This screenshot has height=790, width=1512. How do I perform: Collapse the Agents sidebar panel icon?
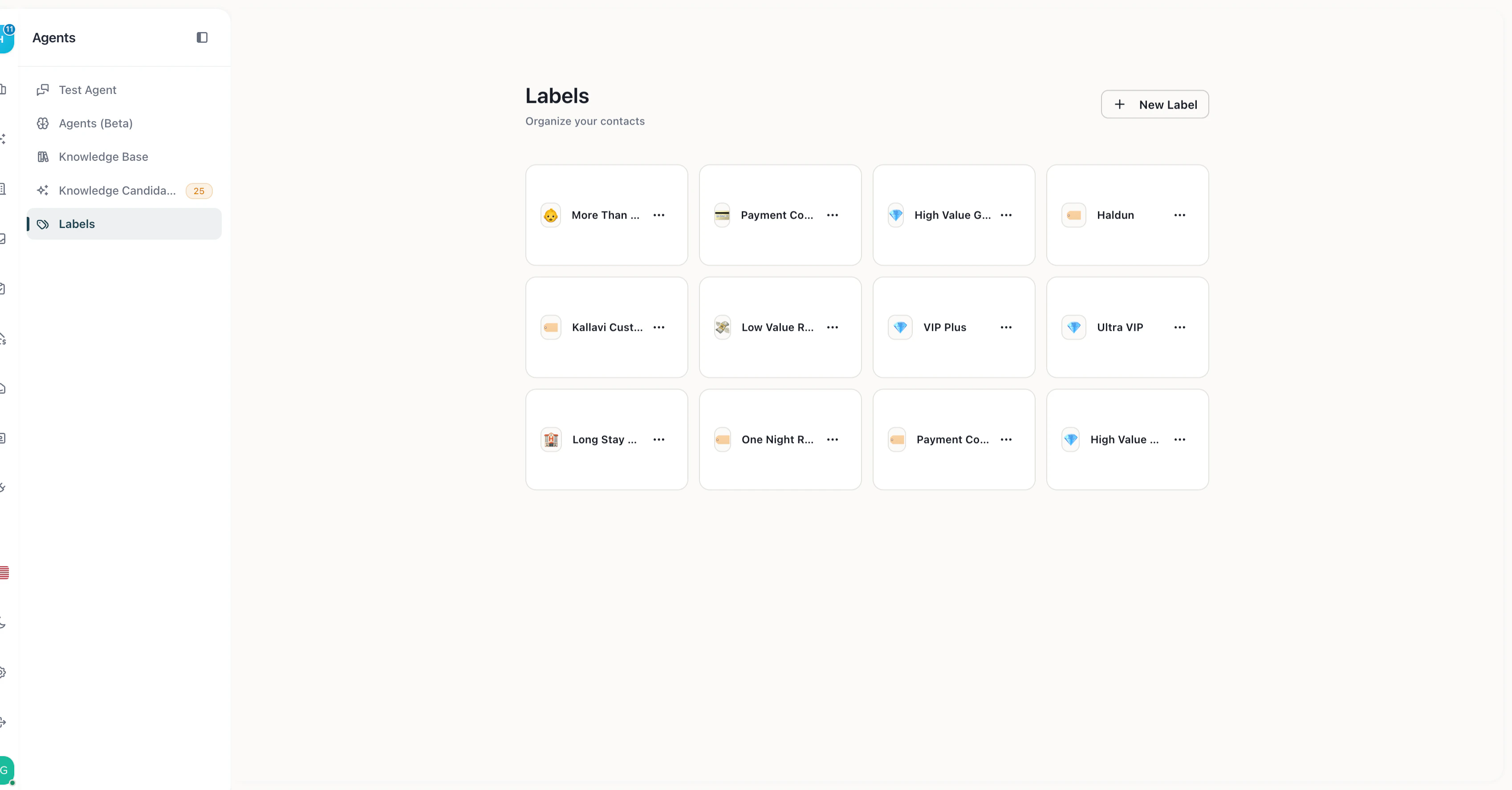coord(202,37)
